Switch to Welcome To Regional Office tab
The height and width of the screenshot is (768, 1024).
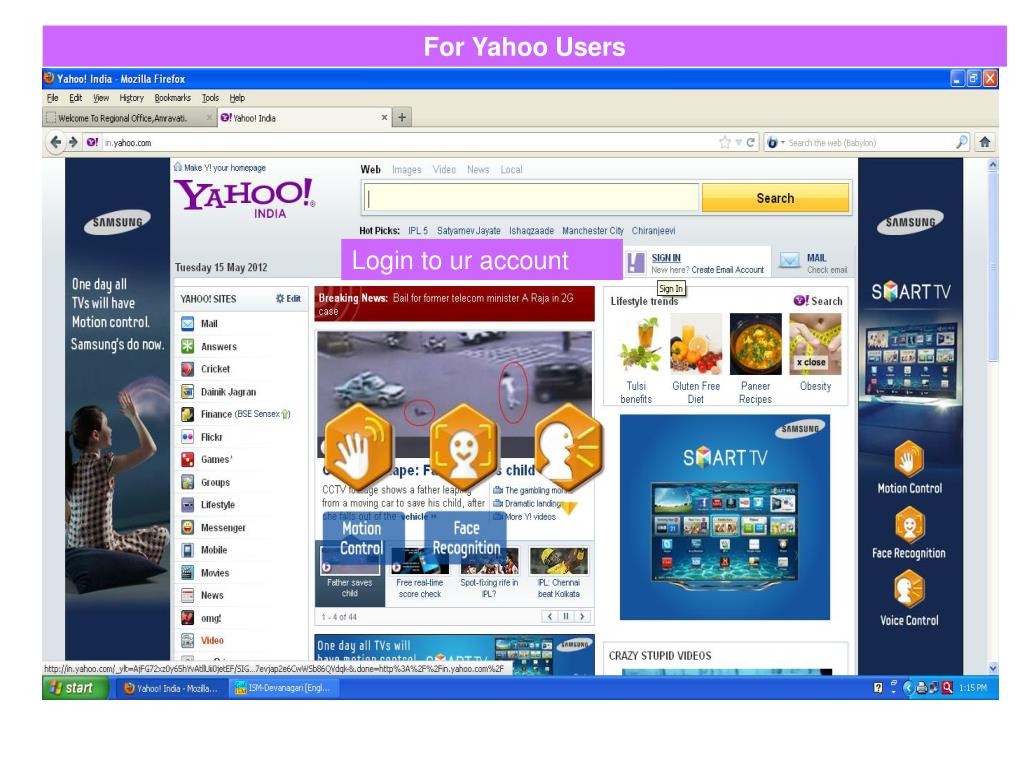[x=129, y=118]
